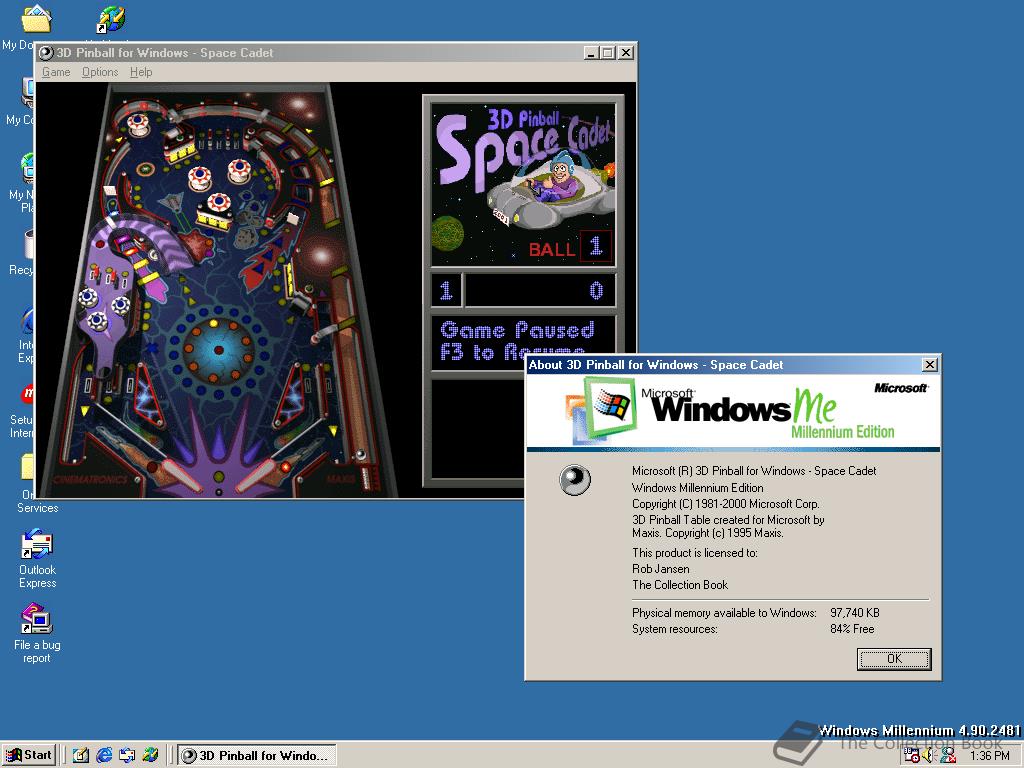
Task: Click the network tray icon with the red X
Action: [948, 756]
